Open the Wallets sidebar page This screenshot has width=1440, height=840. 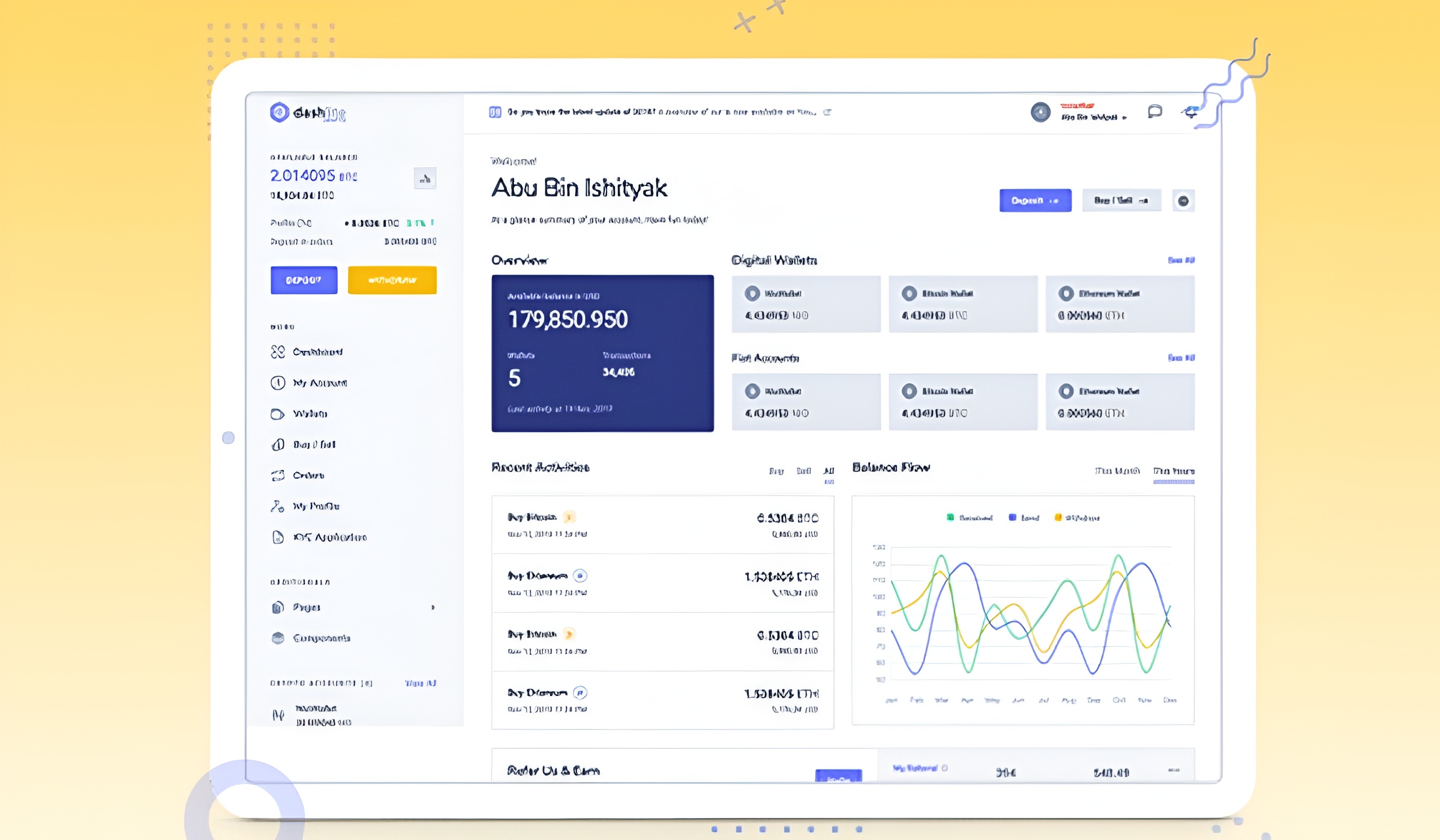tap(310, 414)
